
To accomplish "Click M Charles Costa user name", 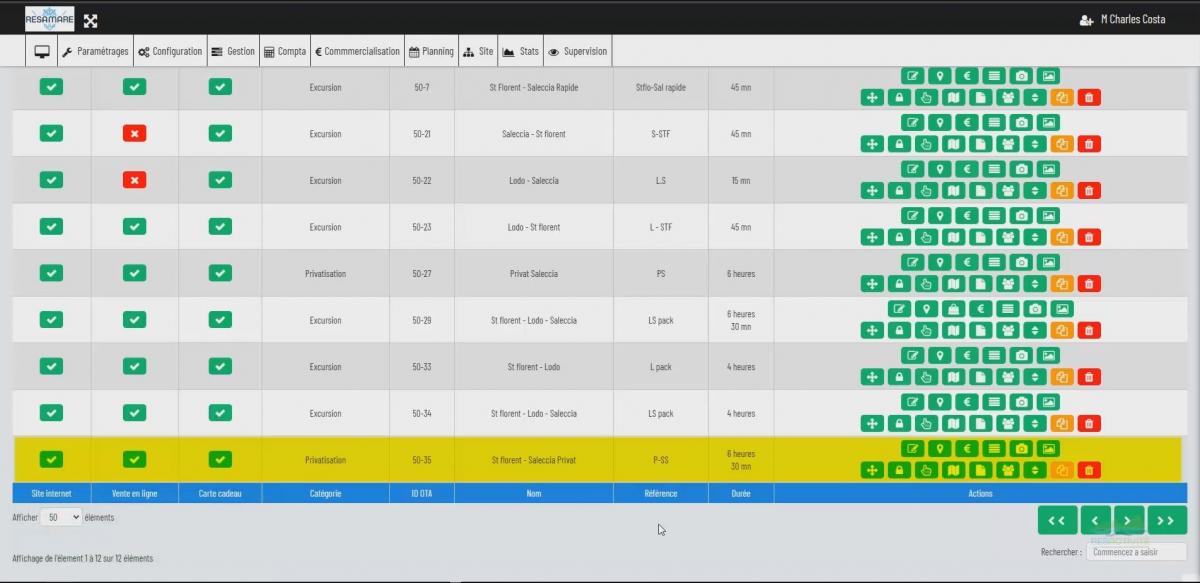I will 1133,20.
